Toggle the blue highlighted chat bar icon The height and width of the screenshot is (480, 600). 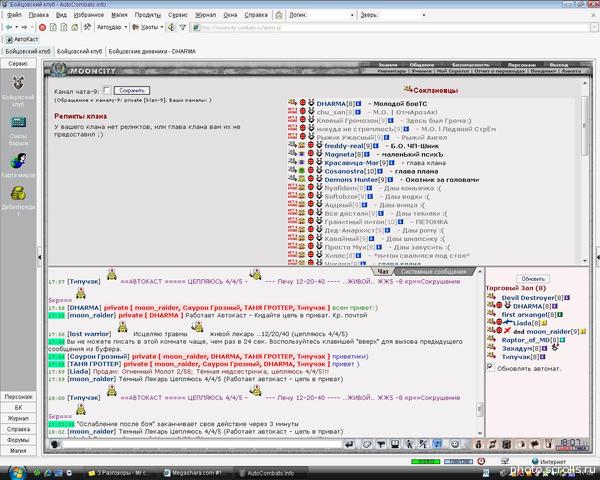tap(438, 444)
